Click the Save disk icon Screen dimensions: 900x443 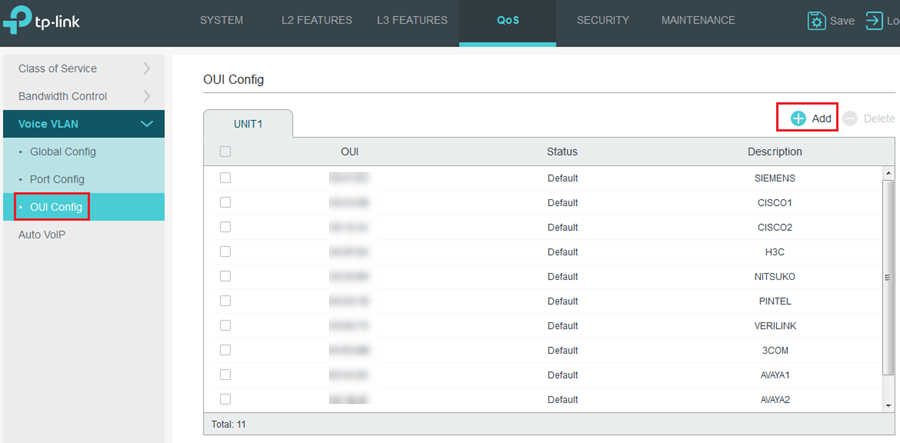817,21
